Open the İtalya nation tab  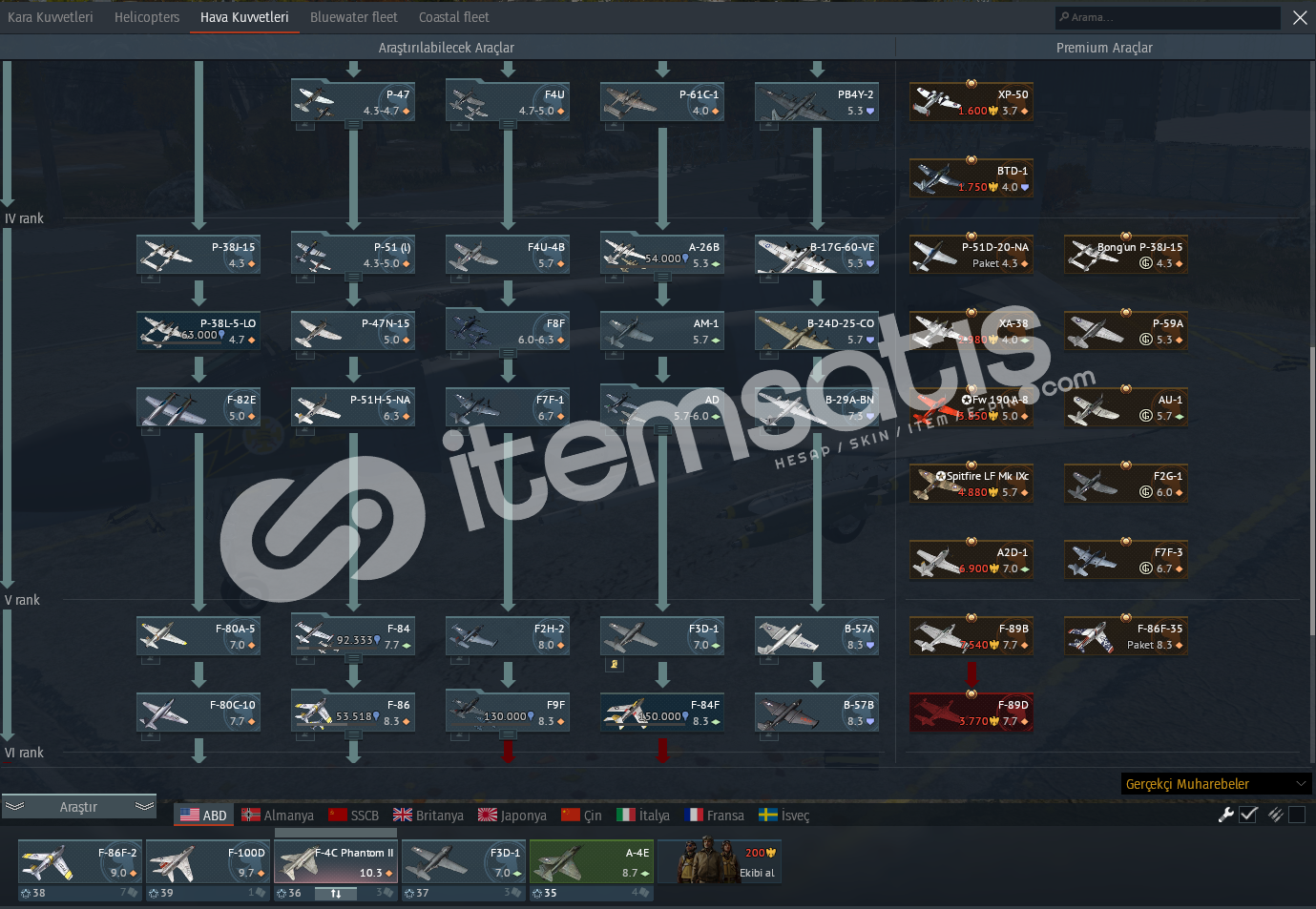(643, 816)
